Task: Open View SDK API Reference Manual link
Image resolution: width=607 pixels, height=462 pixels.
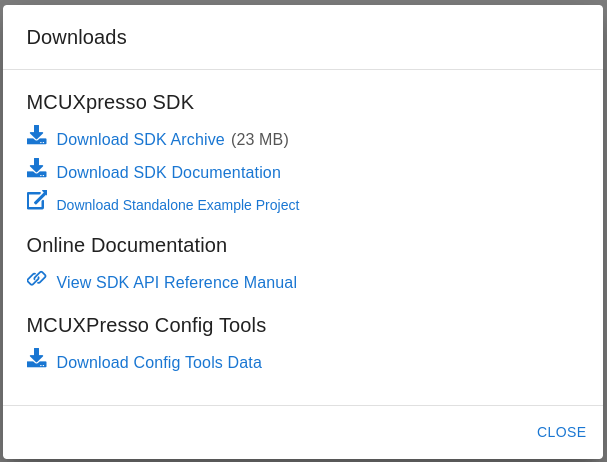Action: point(177,282)
